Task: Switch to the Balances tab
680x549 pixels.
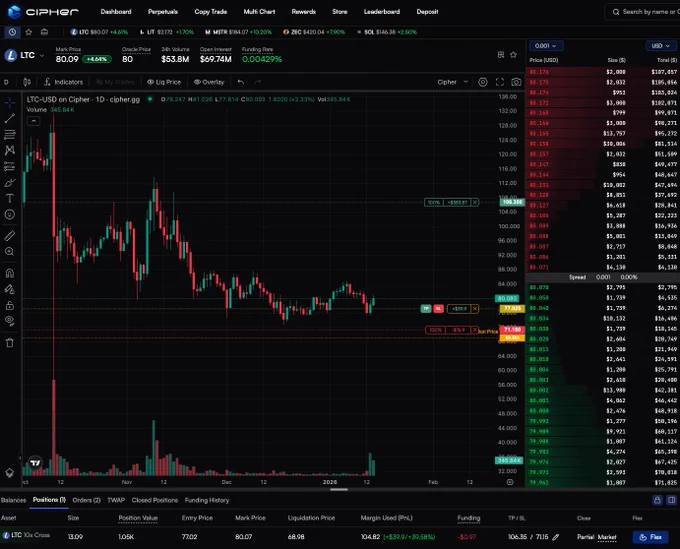Action: pos(13,500)
